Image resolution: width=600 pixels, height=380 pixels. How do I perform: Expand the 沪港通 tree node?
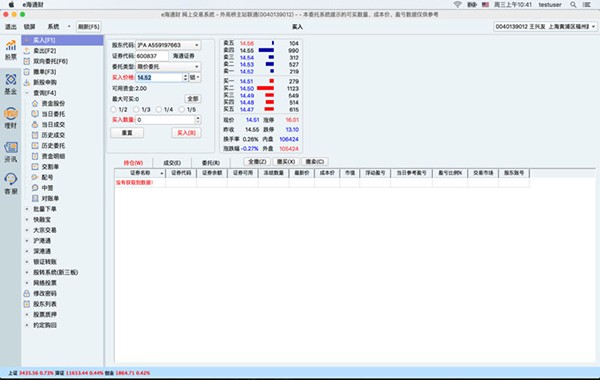pyautogui.click(x=27, y=241)
